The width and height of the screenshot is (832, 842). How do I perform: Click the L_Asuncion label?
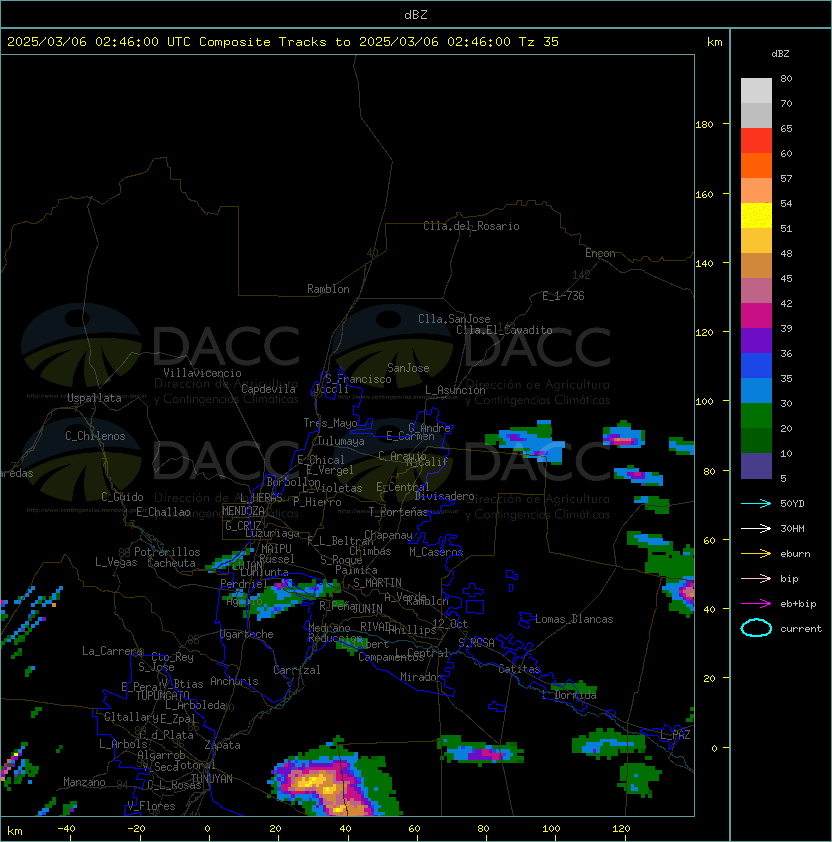(x=455, y=390)
